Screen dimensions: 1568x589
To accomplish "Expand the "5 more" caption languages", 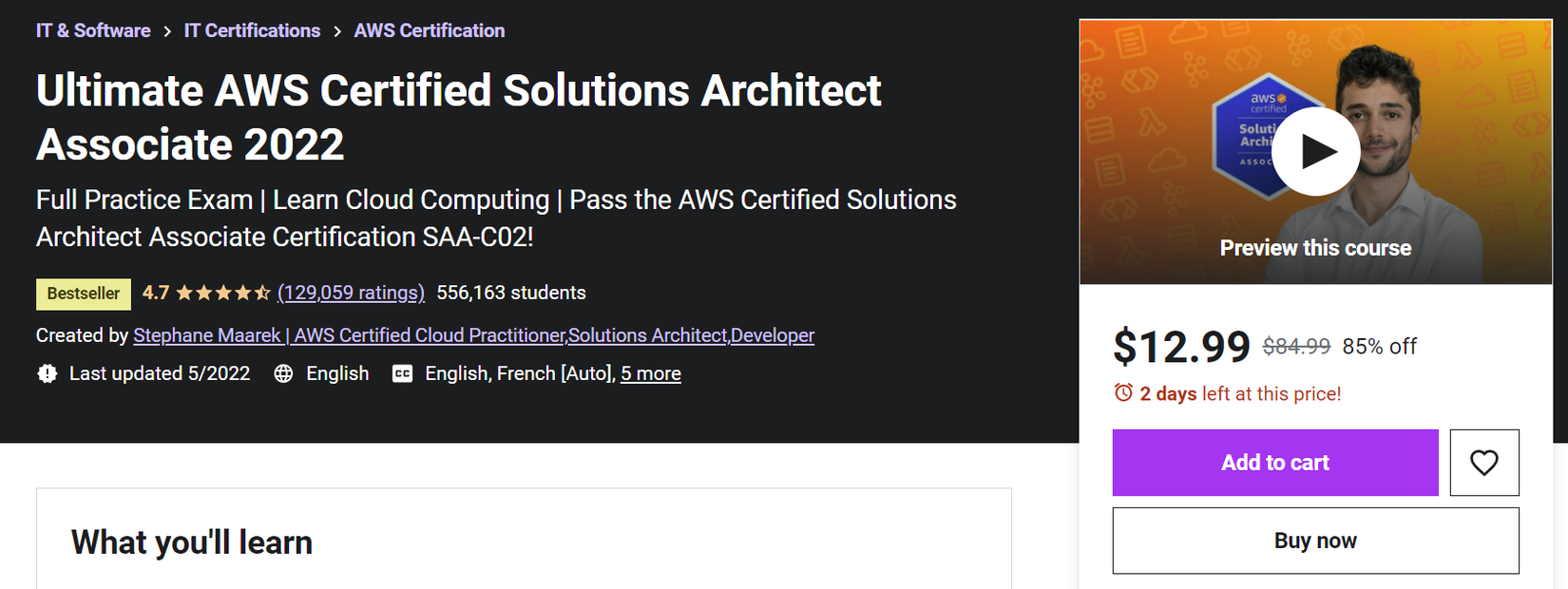I will 651,374.
